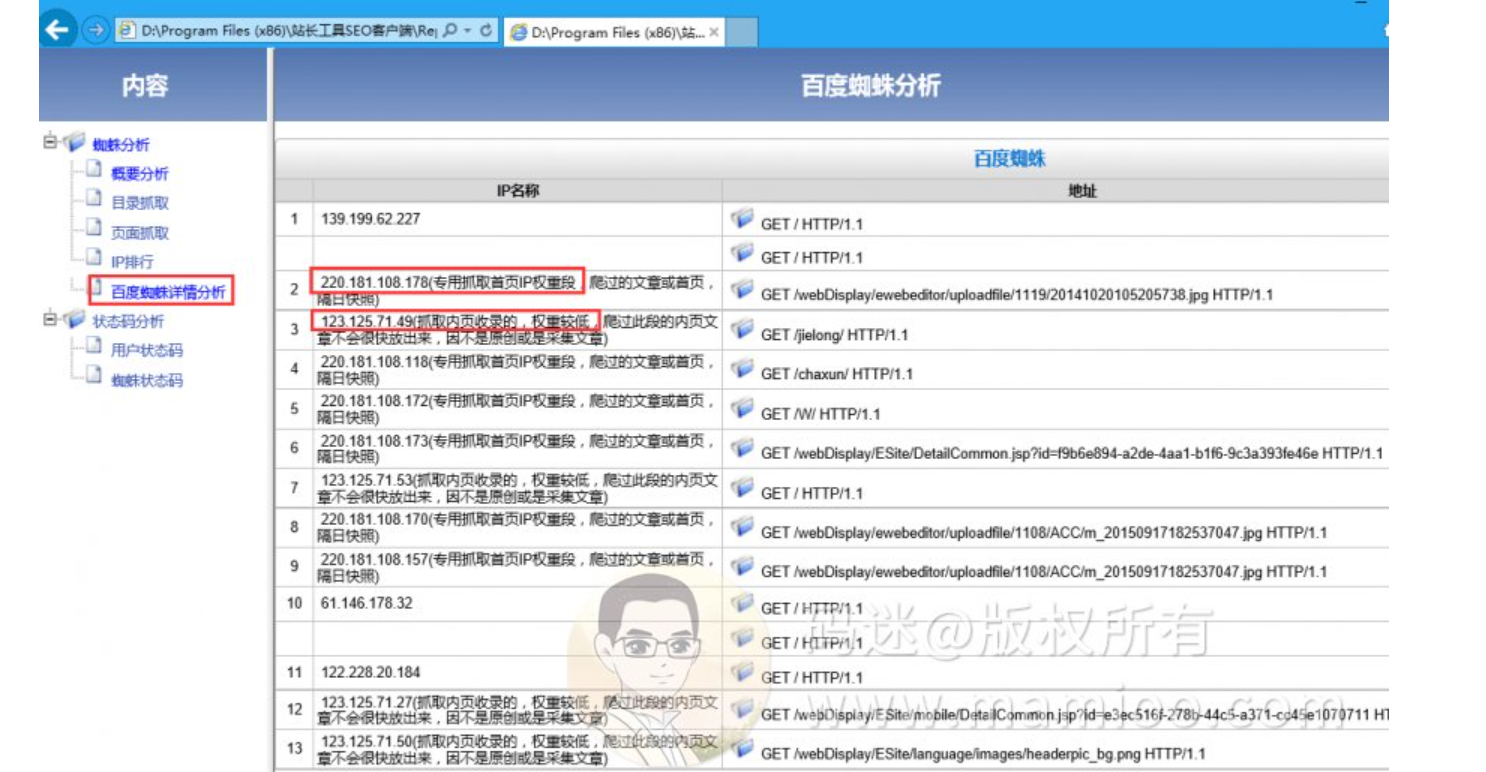The height and width of the screenshot is (772, 1486).
Task: Collapse the 蜘蛛分析 tree node
Action: pos(49,142)
